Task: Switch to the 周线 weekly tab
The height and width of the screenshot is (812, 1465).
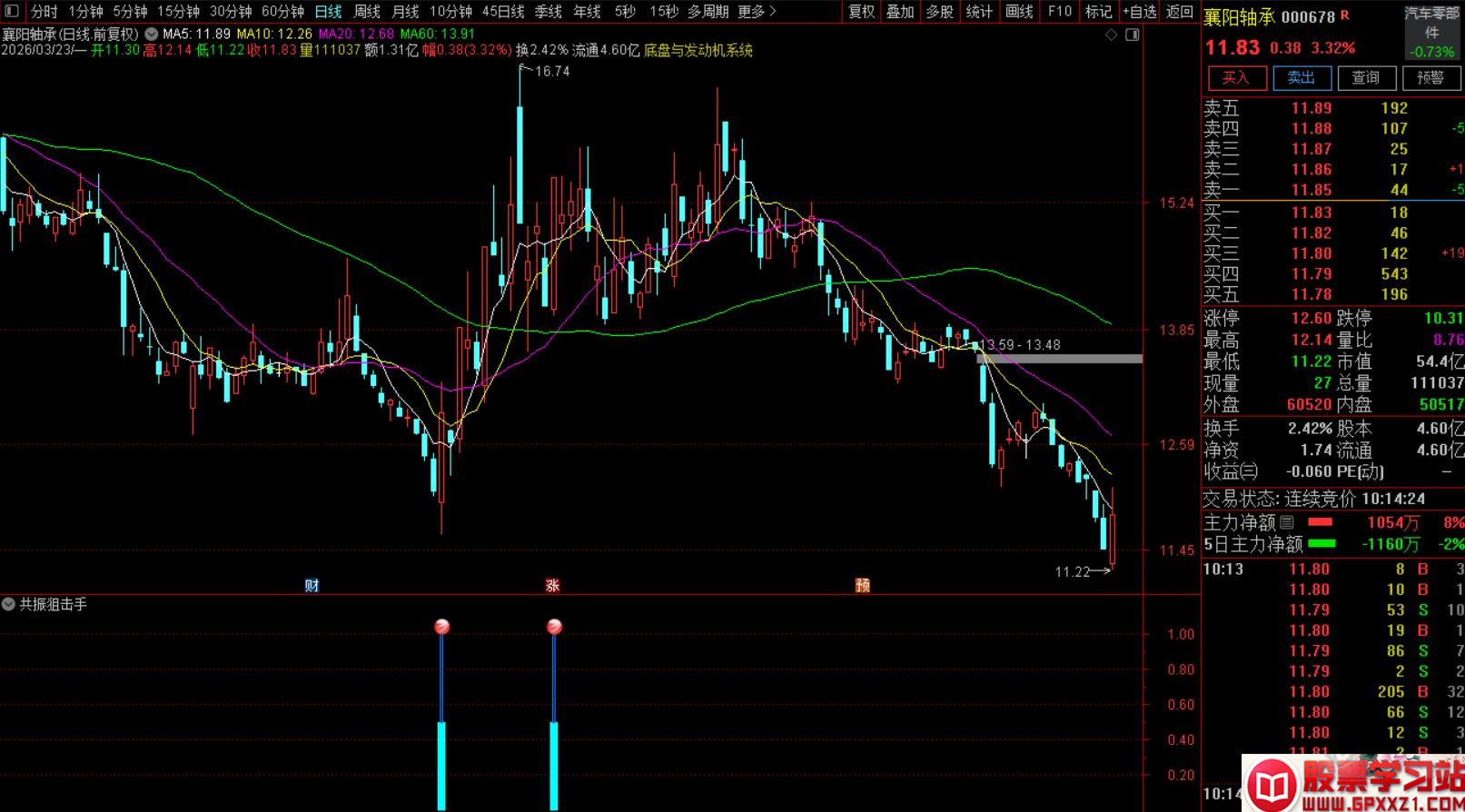Action: point(367,11)
